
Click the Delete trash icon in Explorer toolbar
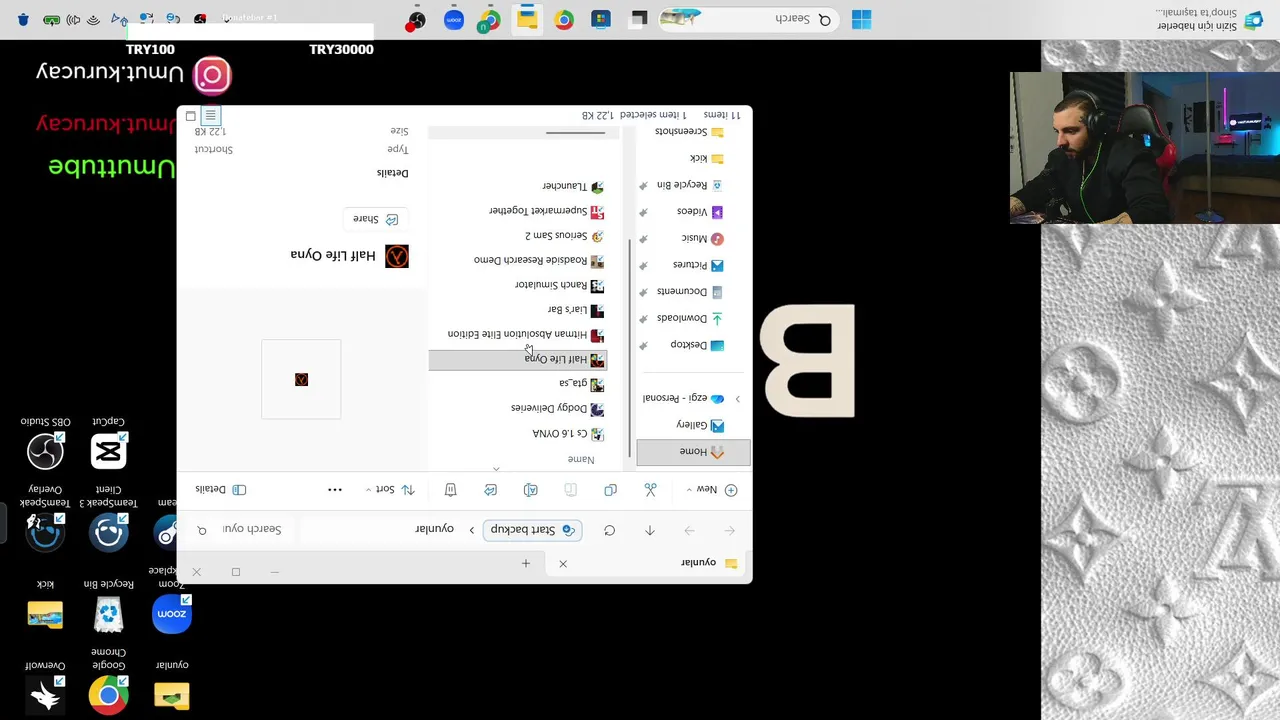pyautogui.click(x=450, y=490)
